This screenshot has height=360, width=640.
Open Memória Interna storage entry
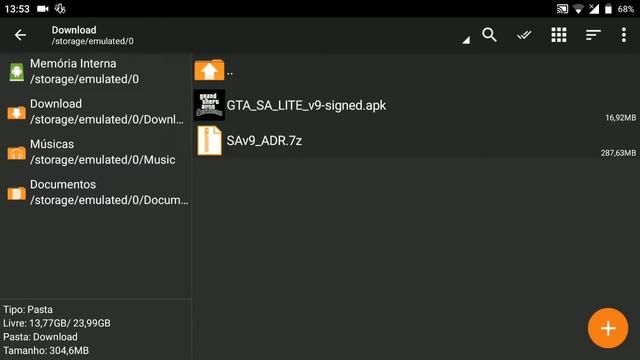click(x=96, y=71)
